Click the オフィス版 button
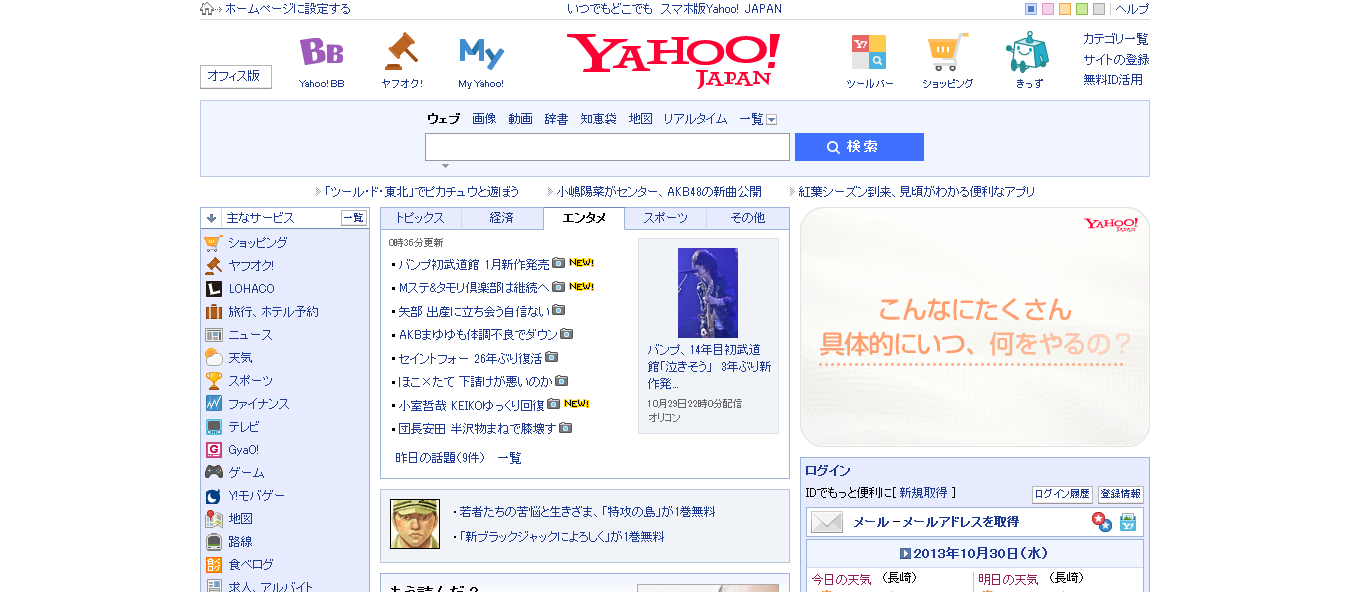The width and height of the screenshot is (1349, 592). tap(236, 77)
